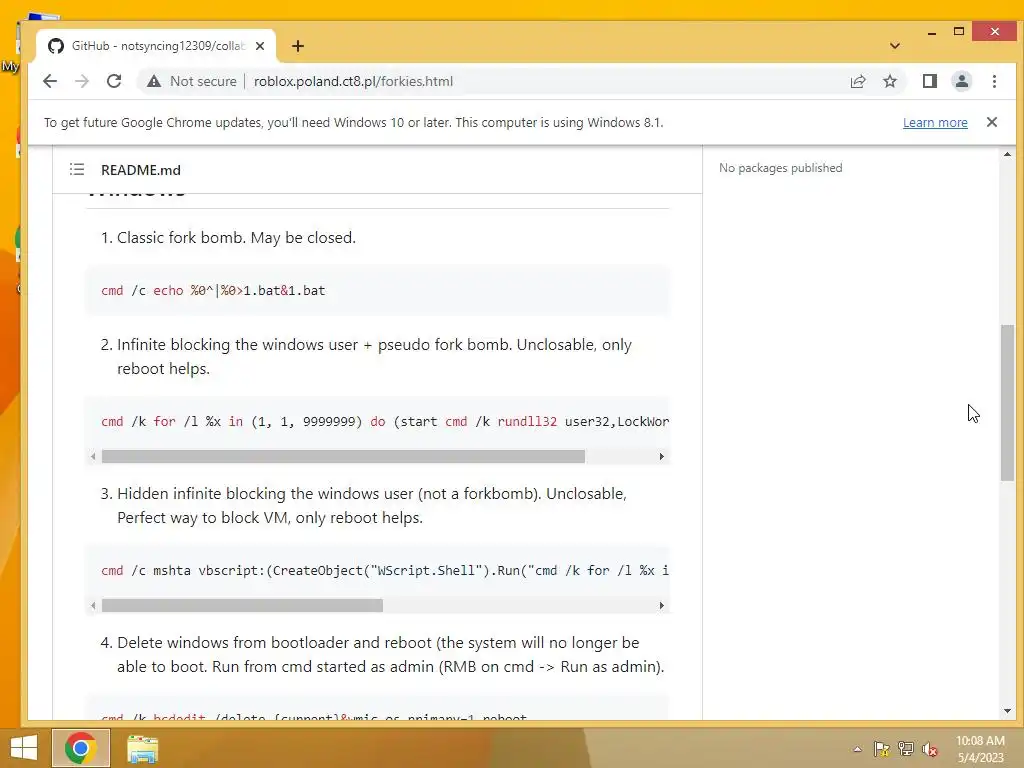Click the muted volume tray icon
The width and height of the screenshot is (1024, 768).
pyautogui.click(x=929, y=749)
